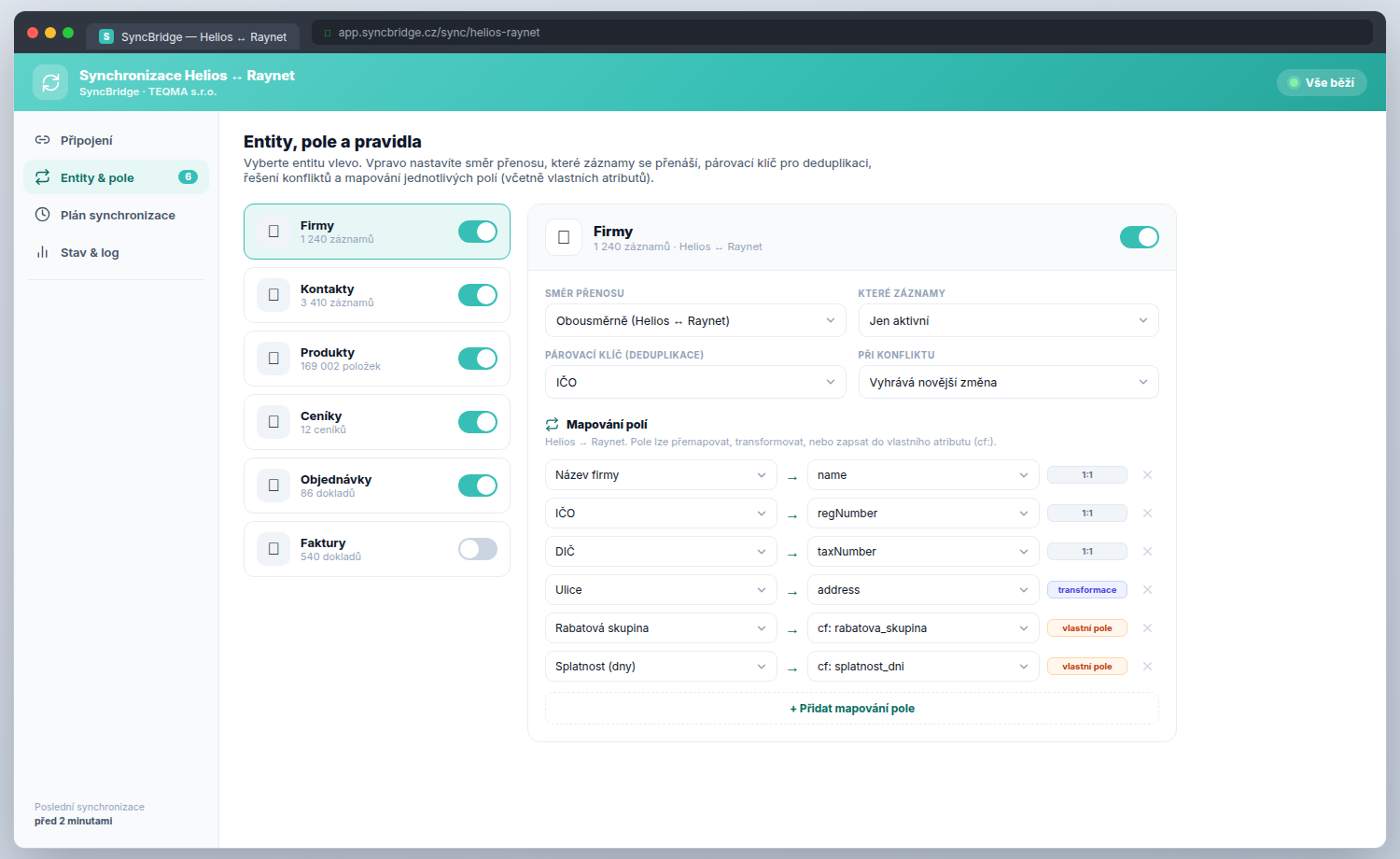Expand the Párovací klíč dropdown

point(695,382)
